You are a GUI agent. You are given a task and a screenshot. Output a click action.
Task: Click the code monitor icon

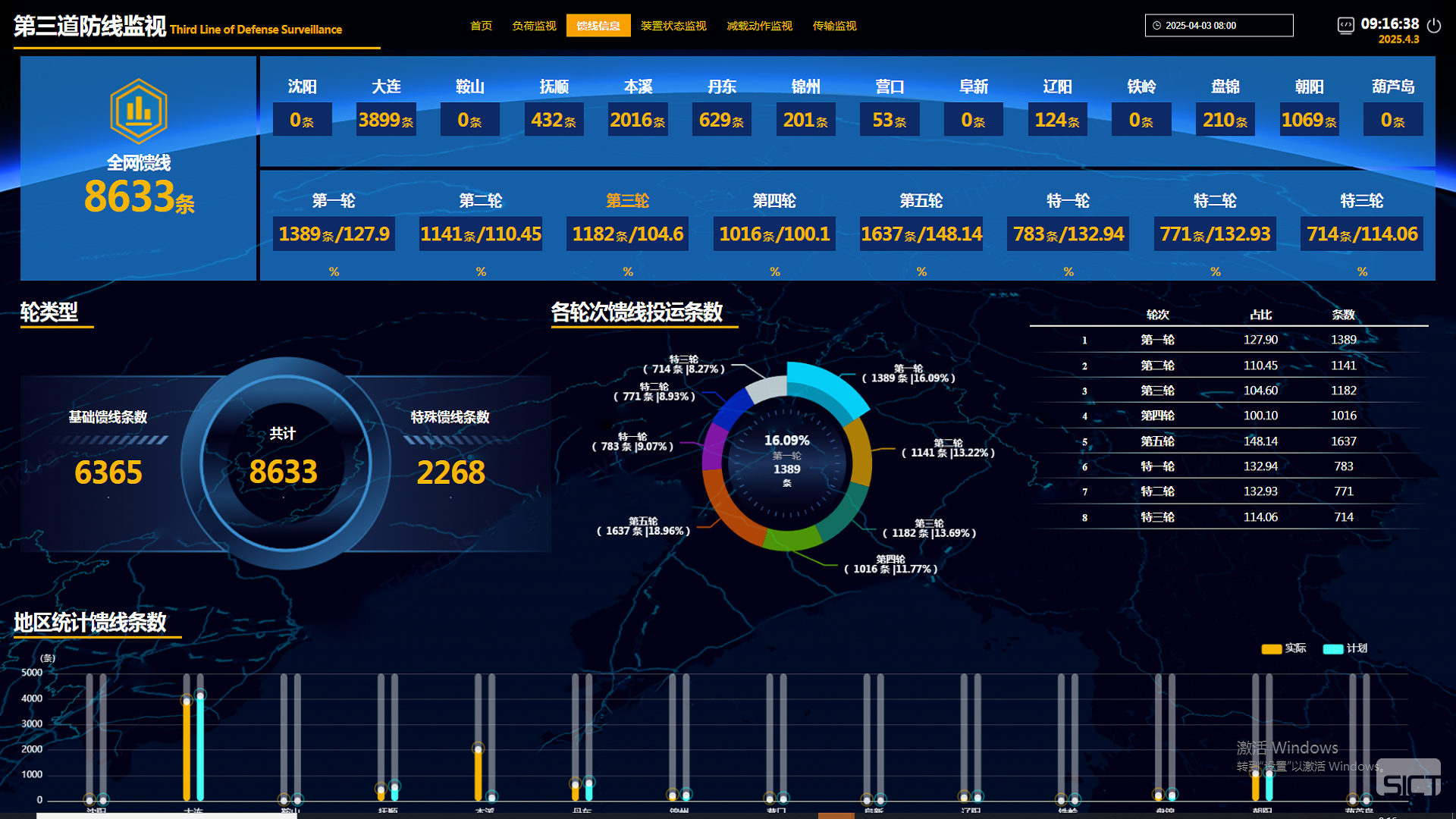(x=1345, y=25)
